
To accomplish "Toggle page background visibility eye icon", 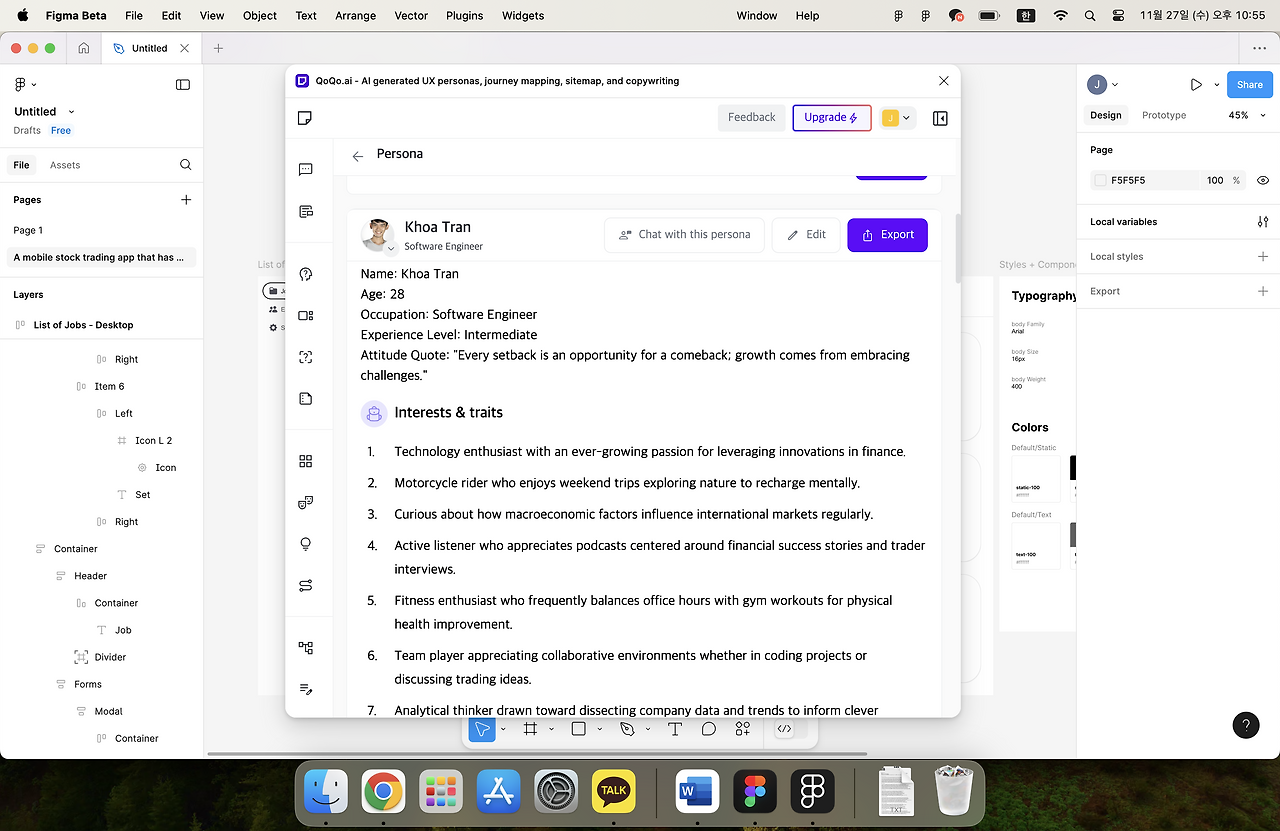I will coord(1263,181).
